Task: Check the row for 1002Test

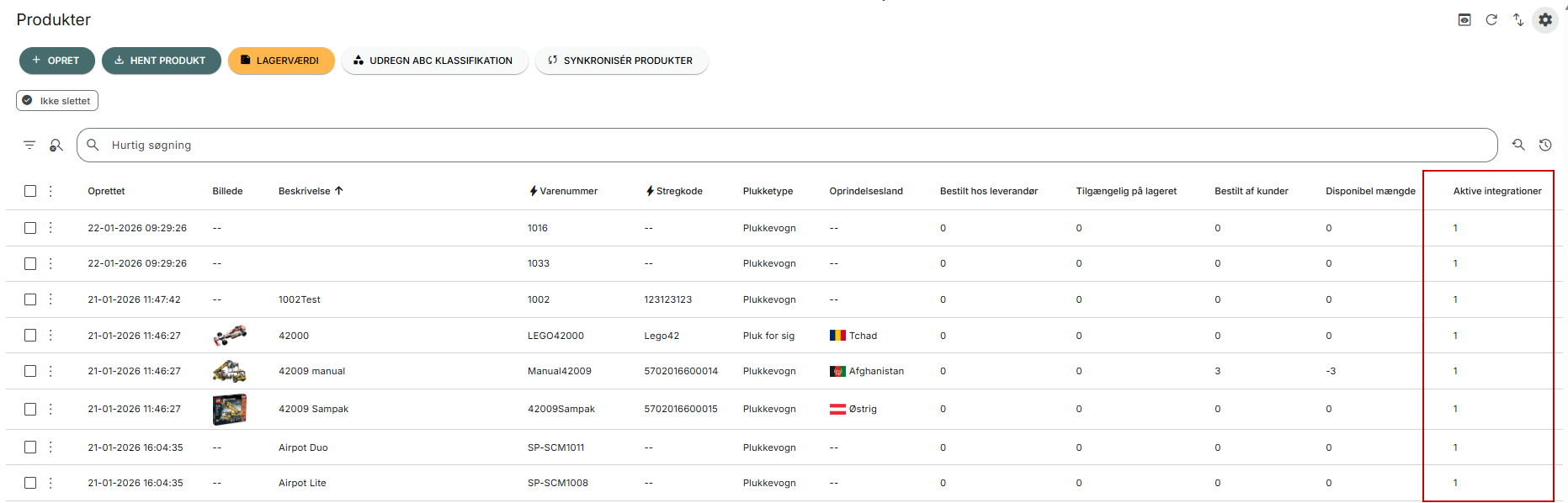Action: click(30, 299)
